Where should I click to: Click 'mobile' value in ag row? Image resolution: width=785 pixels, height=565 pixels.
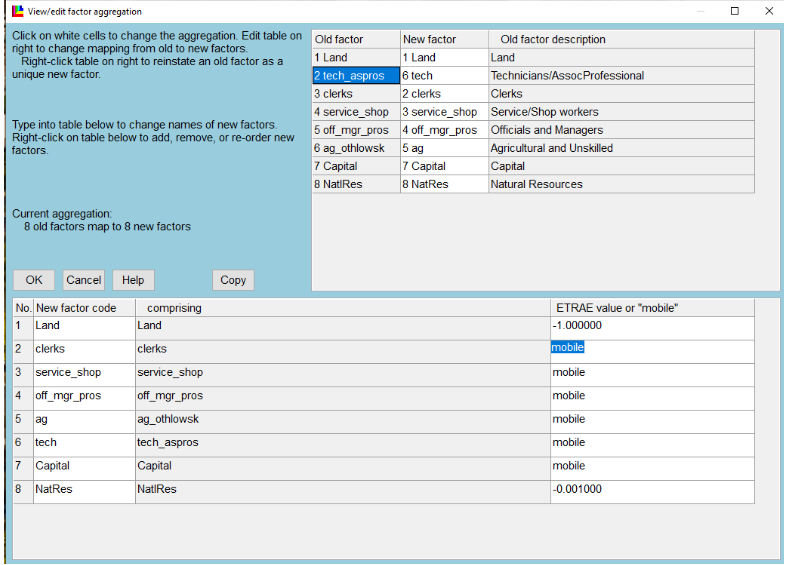(x=652, y=421)
